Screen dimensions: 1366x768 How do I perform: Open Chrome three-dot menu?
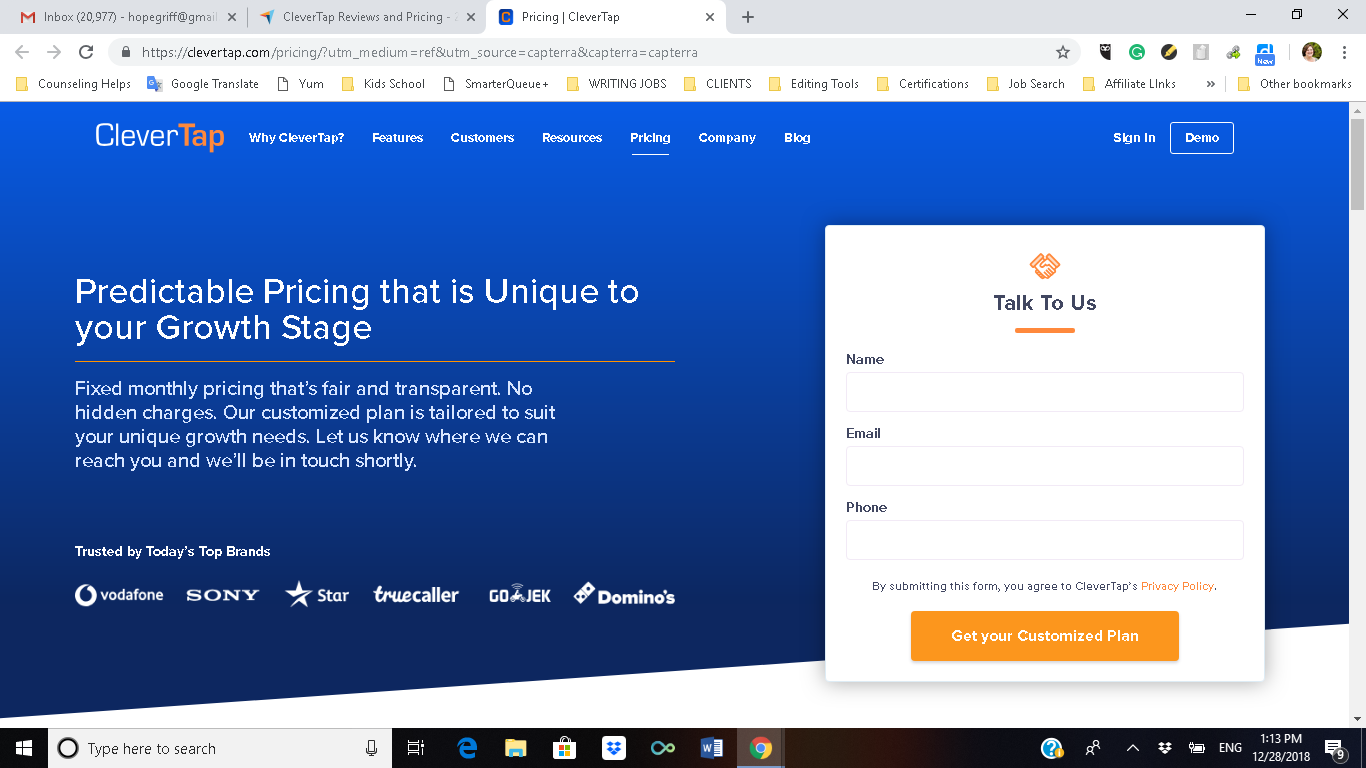[x=1344, y=52]
